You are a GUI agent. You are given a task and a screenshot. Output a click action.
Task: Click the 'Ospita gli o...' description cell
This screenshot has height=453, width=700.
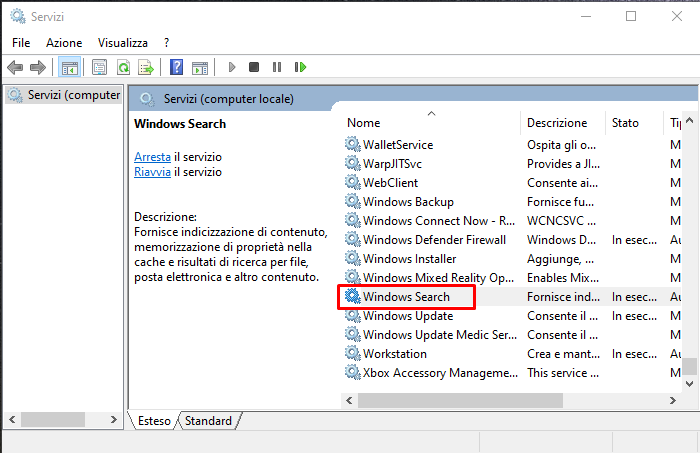(x=561, y=145)
